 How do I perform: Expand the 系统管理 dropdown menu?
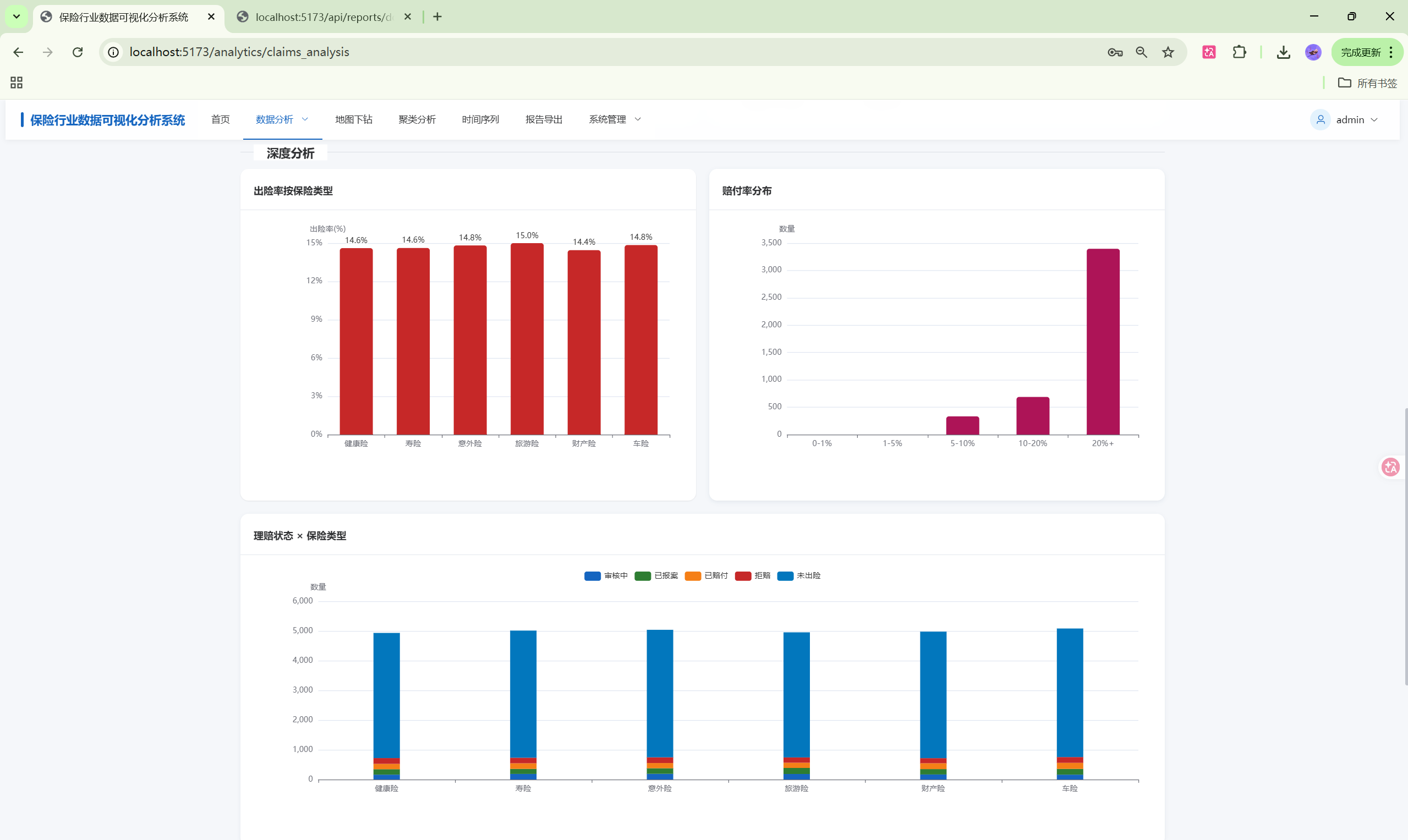click(614, 119)
